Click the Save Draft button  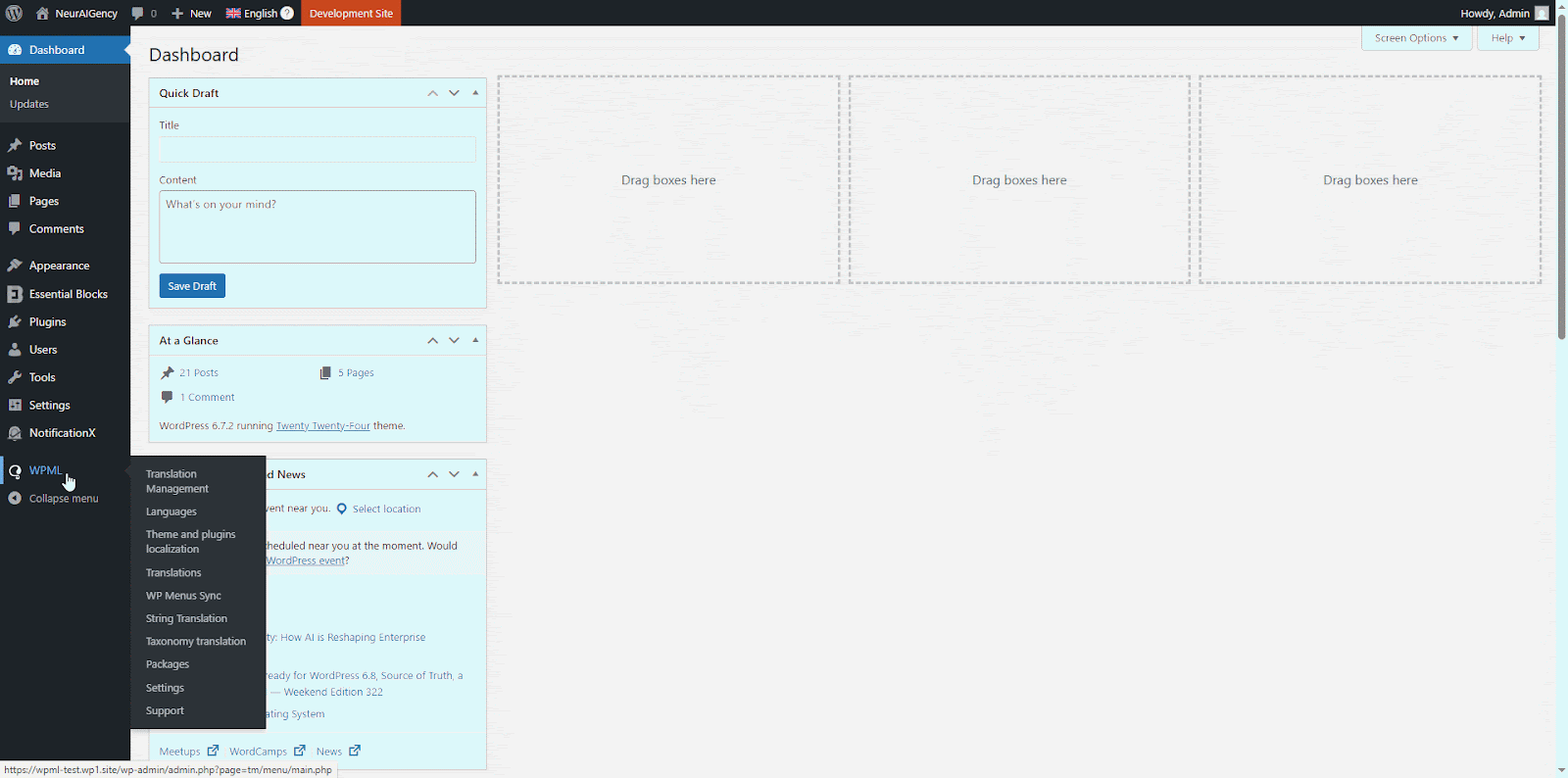192,286
